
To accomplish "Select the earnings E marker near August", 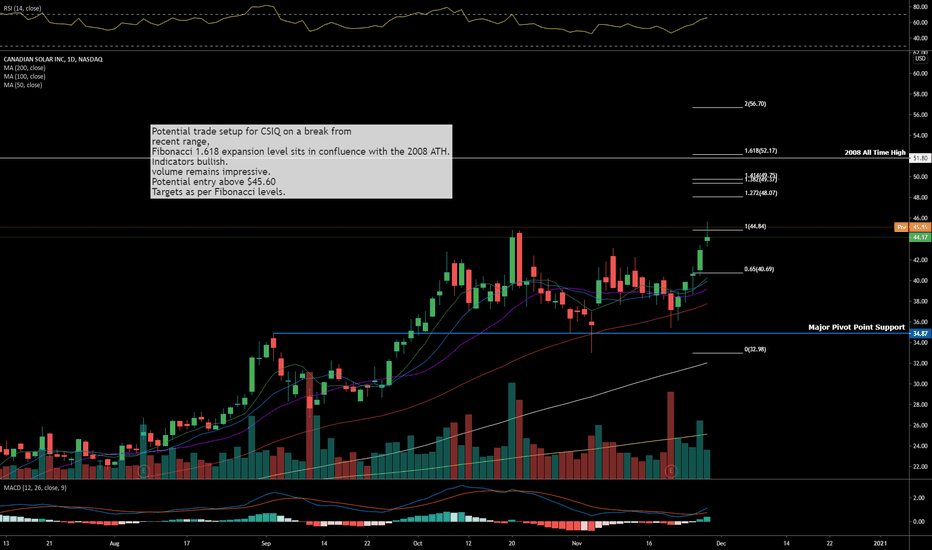I will pos(143,471).
